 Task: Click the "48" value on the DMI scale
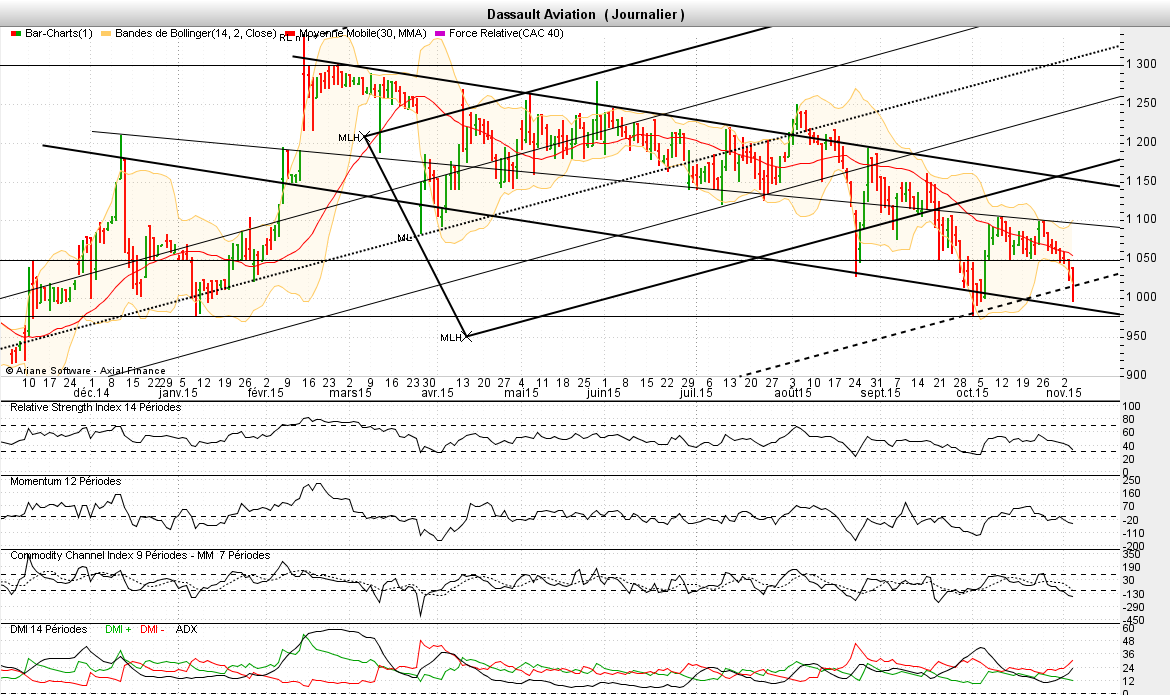[1129, 642]
